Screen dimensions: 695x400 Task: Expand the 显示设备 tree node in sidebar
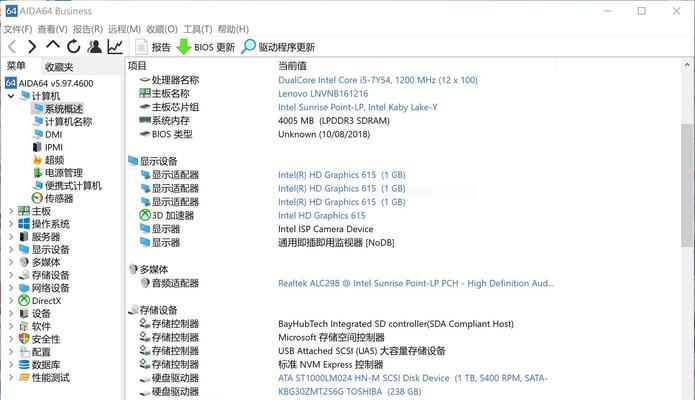pyautogui.click(x=11, y=250)
